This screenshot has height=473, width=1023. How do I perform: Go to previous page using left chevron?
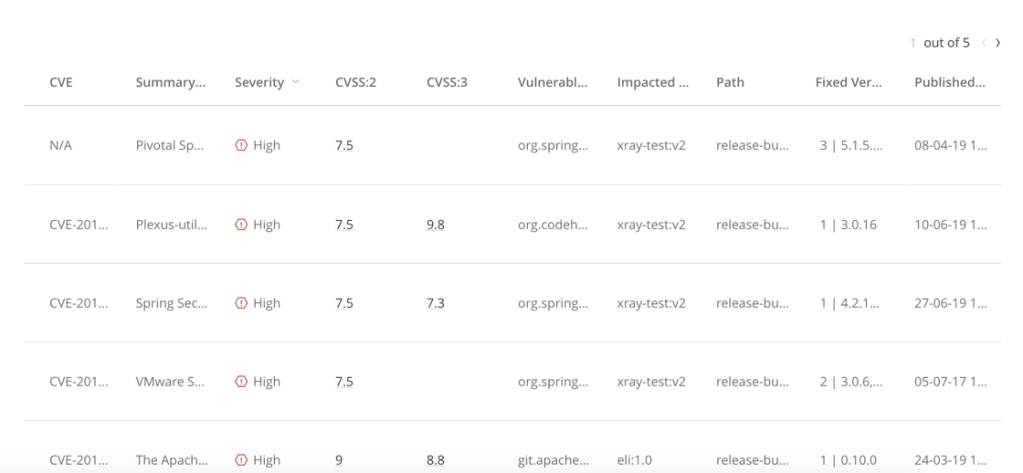pos(984,43)
